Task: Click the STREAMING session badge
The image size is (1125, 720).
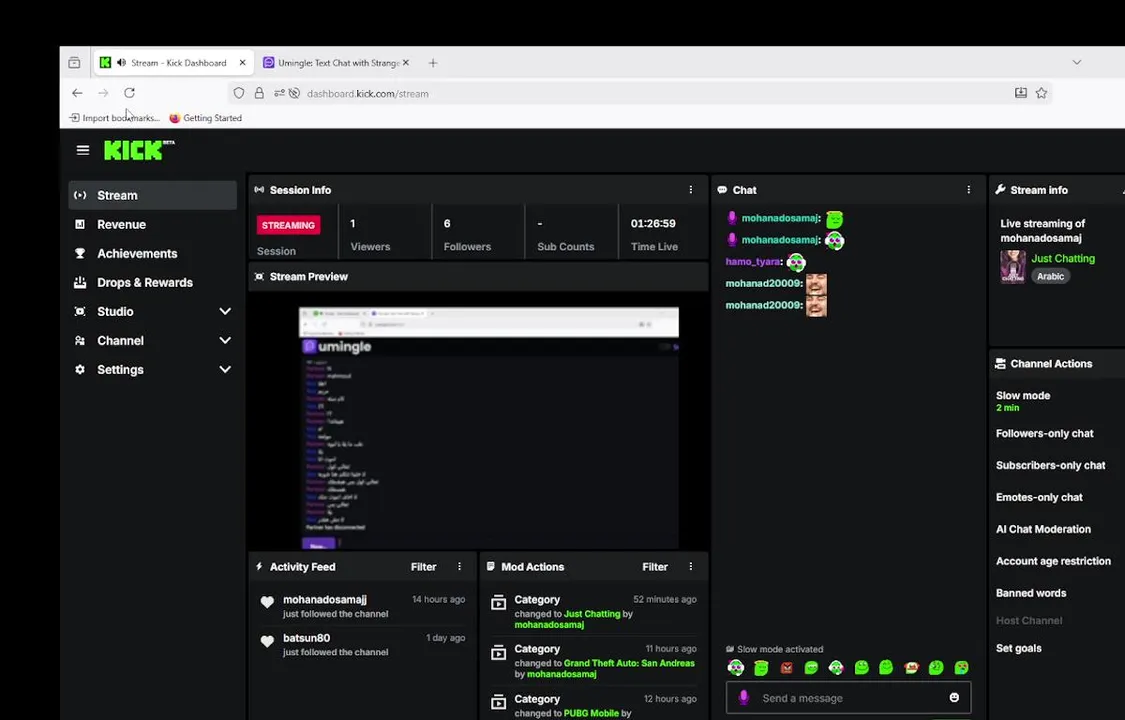Action: coord(288,225)
